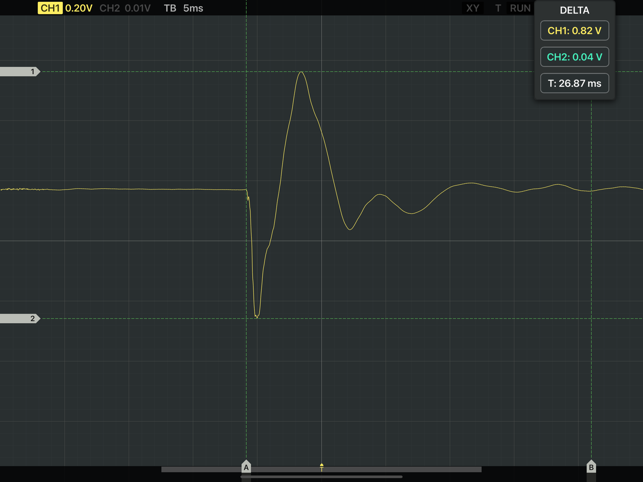Select horizontal cursor 2 handle

point(20,318)
